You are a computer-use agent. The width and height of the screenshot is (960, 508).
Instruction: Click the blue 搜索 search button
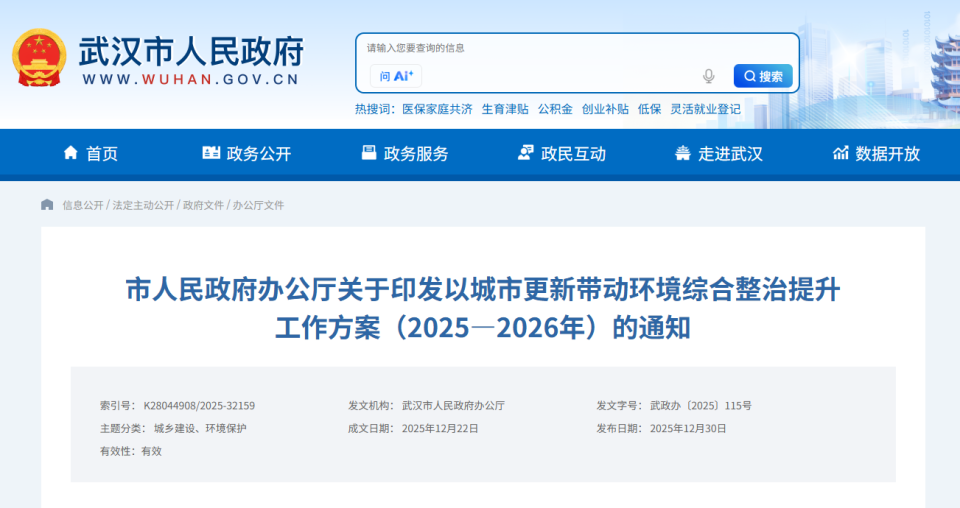click(763, 76)
